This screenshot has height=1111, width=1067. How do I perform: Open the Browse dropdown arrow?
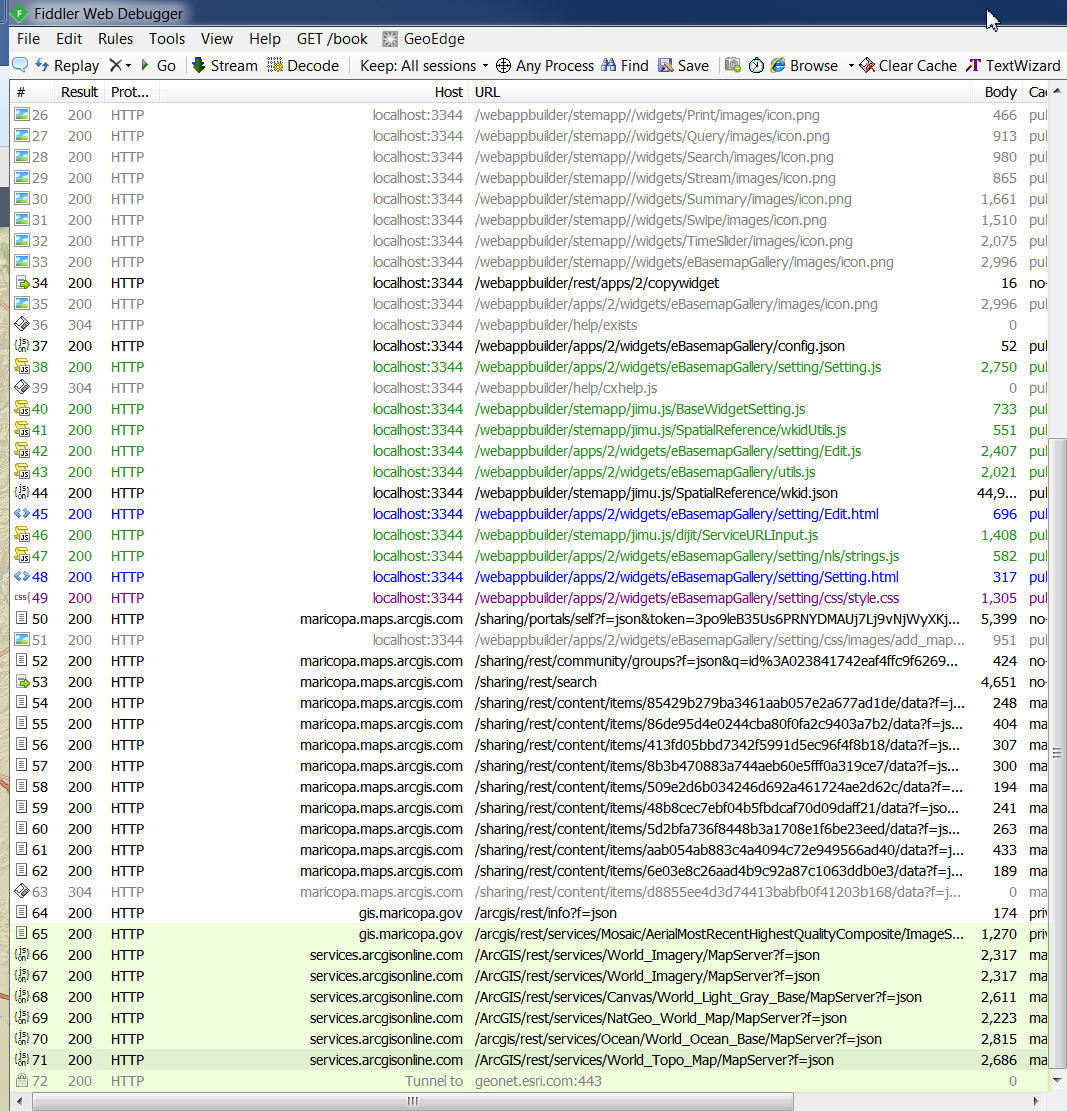point(851,65)
